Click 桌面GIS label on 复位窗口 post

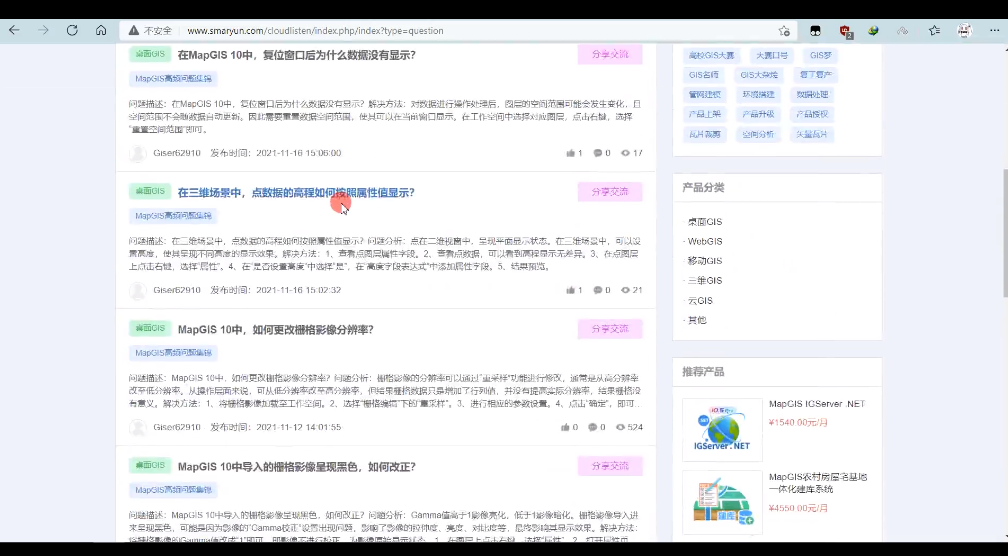[x=150, y=54]
